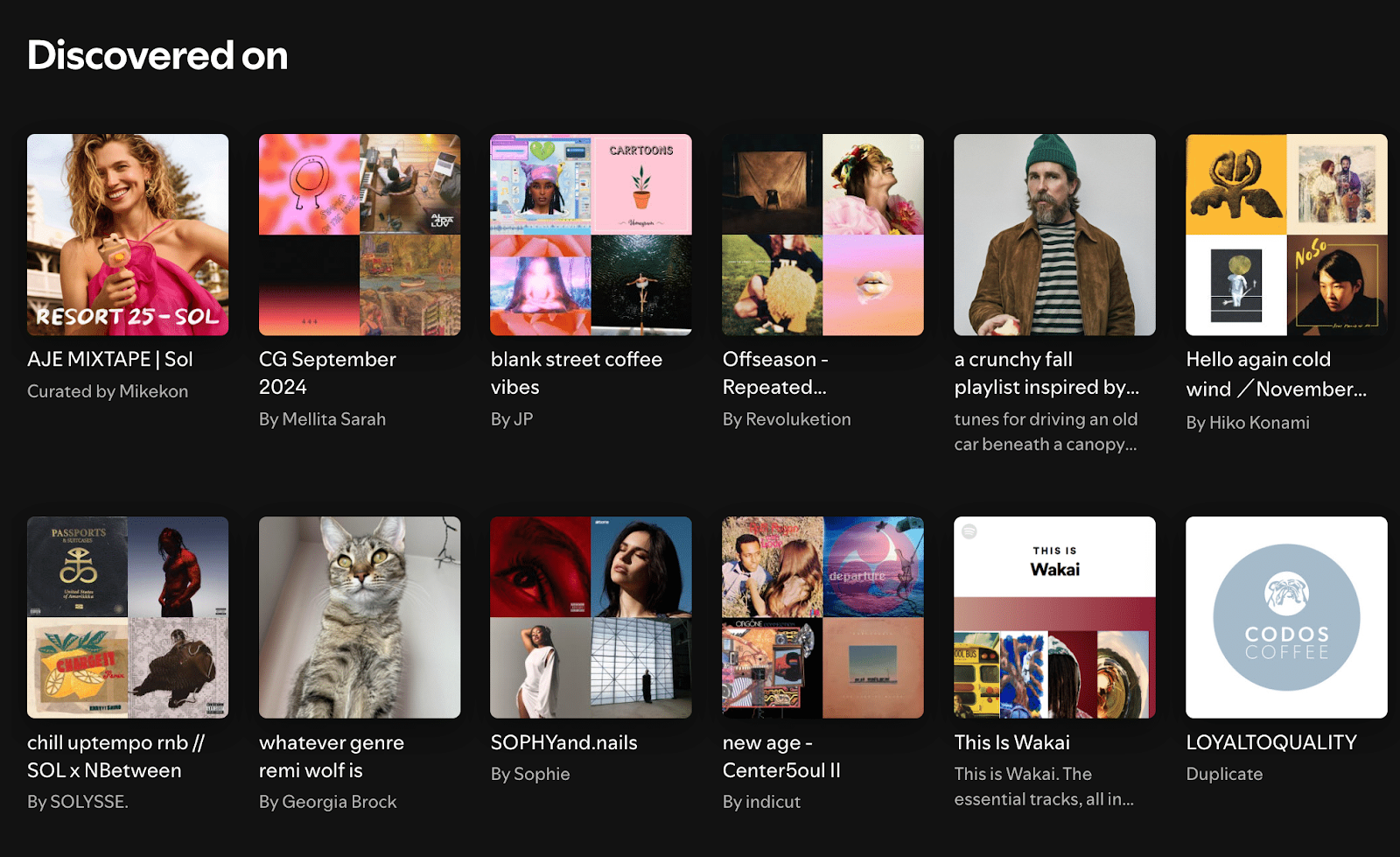
Task: Click the Codos Coffee logo cover
Action: pyautogui.click(x=1286, y=617)
